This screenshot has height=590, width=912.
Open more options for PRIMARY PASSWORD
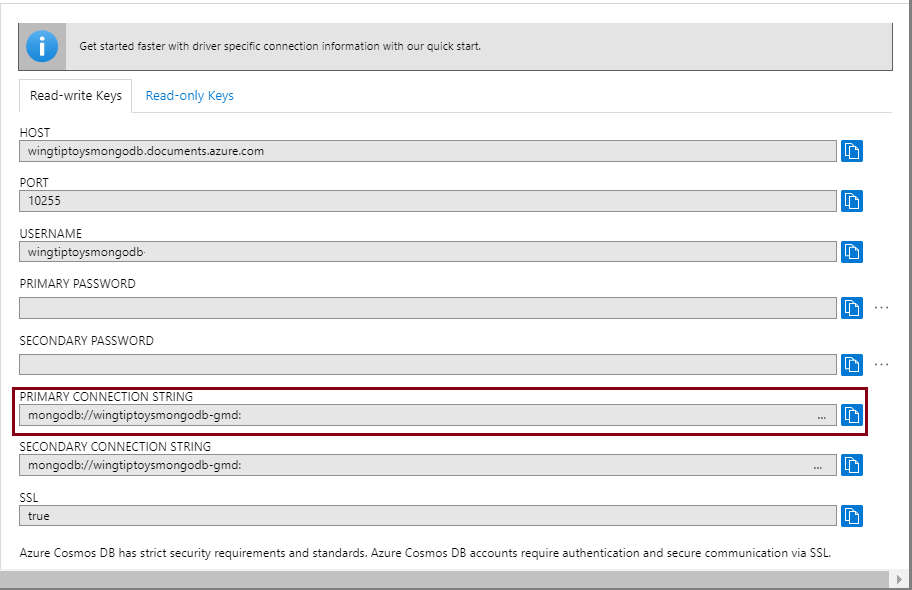[x=881, y=308]
